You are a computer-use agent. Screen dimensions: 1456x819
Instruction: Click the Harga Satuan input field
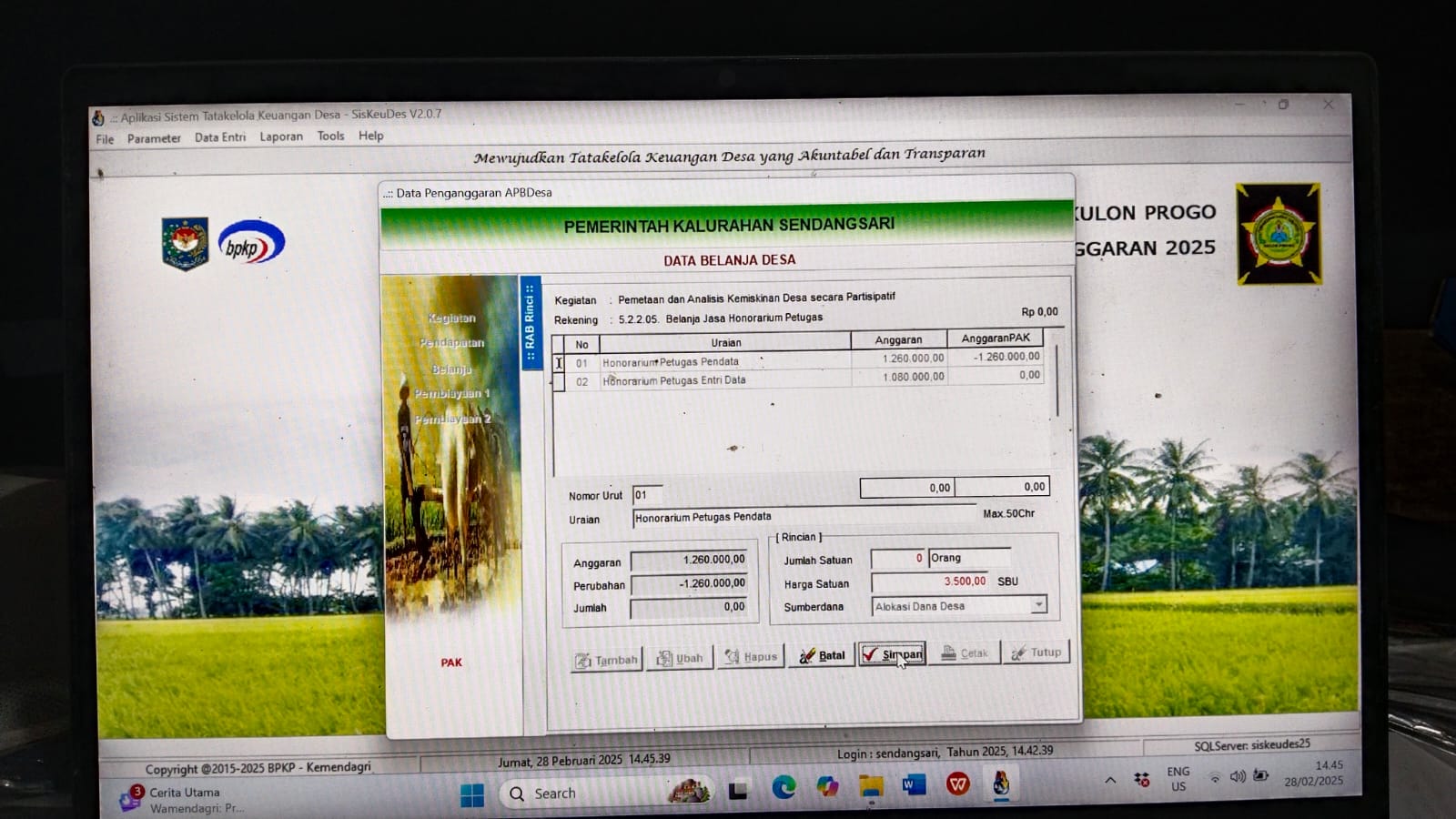[x=930, y=581]
